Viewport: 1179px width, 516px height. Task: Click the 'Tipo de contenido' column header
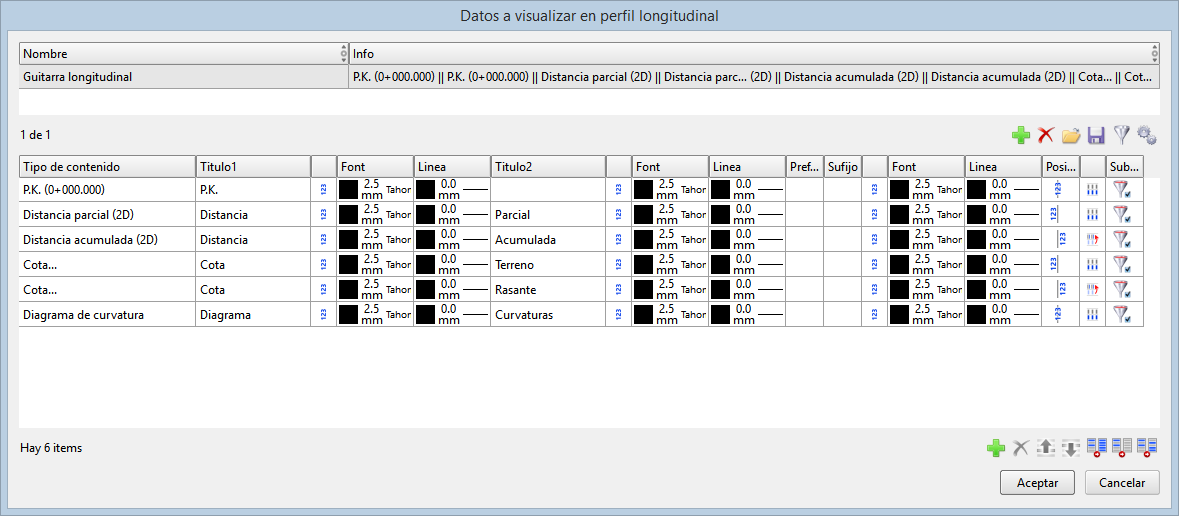[107, 166]
